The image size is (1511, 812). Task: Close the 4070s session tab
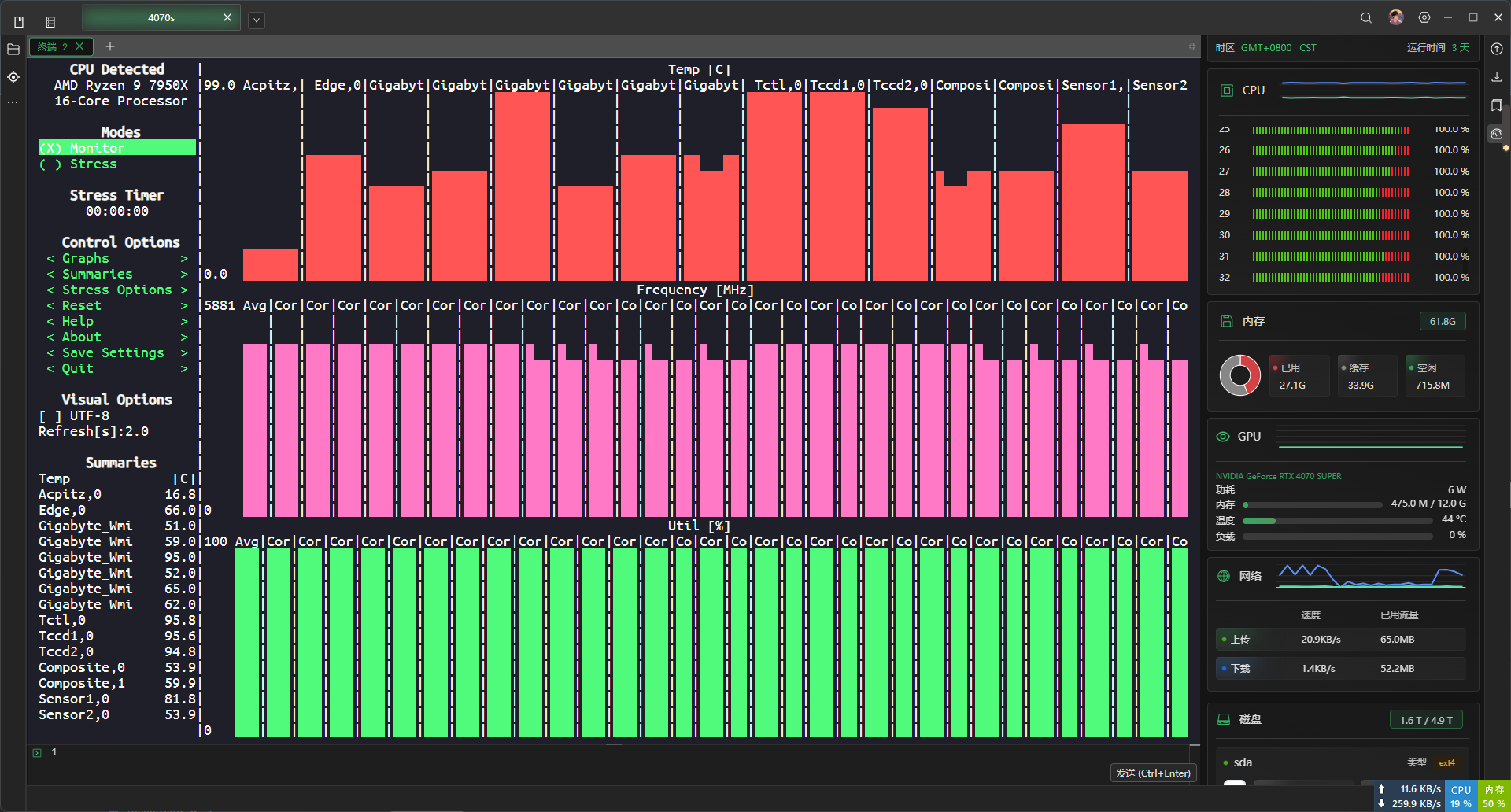pos(227,17)
